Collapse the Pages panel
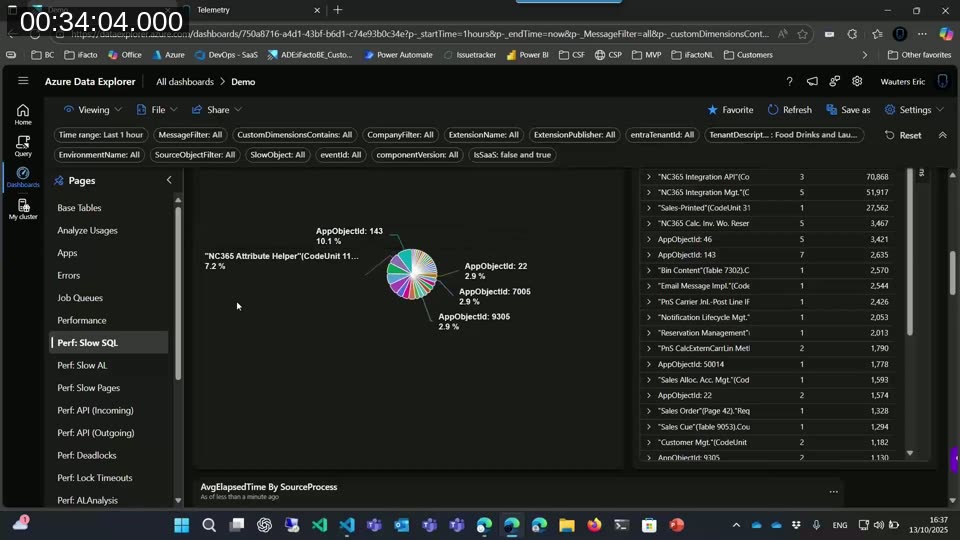 tap(169, 180)
